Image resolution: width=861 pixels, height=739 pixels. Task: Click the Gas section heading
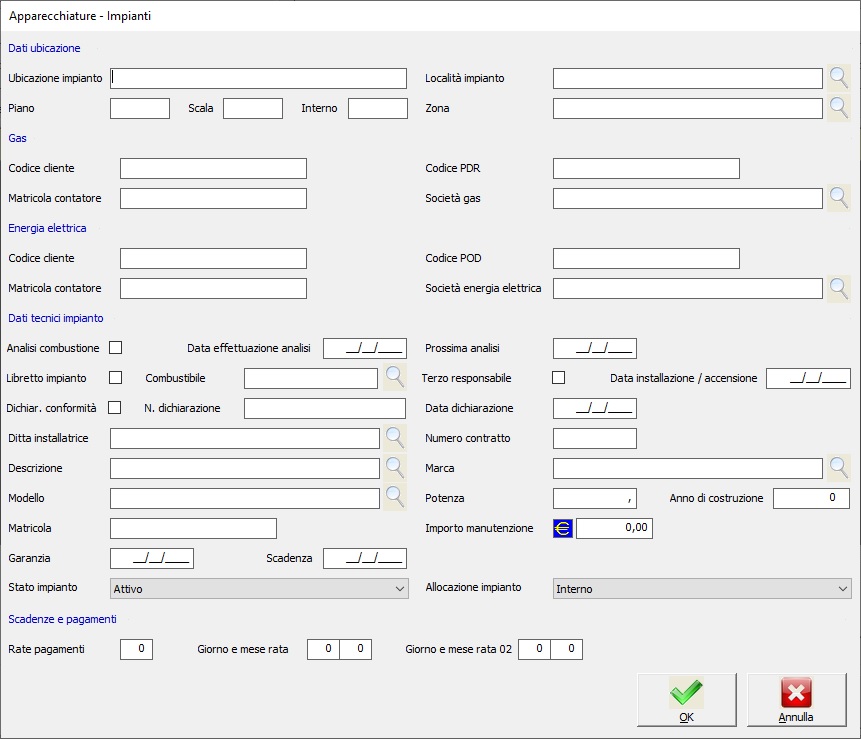tap(18, 138)
